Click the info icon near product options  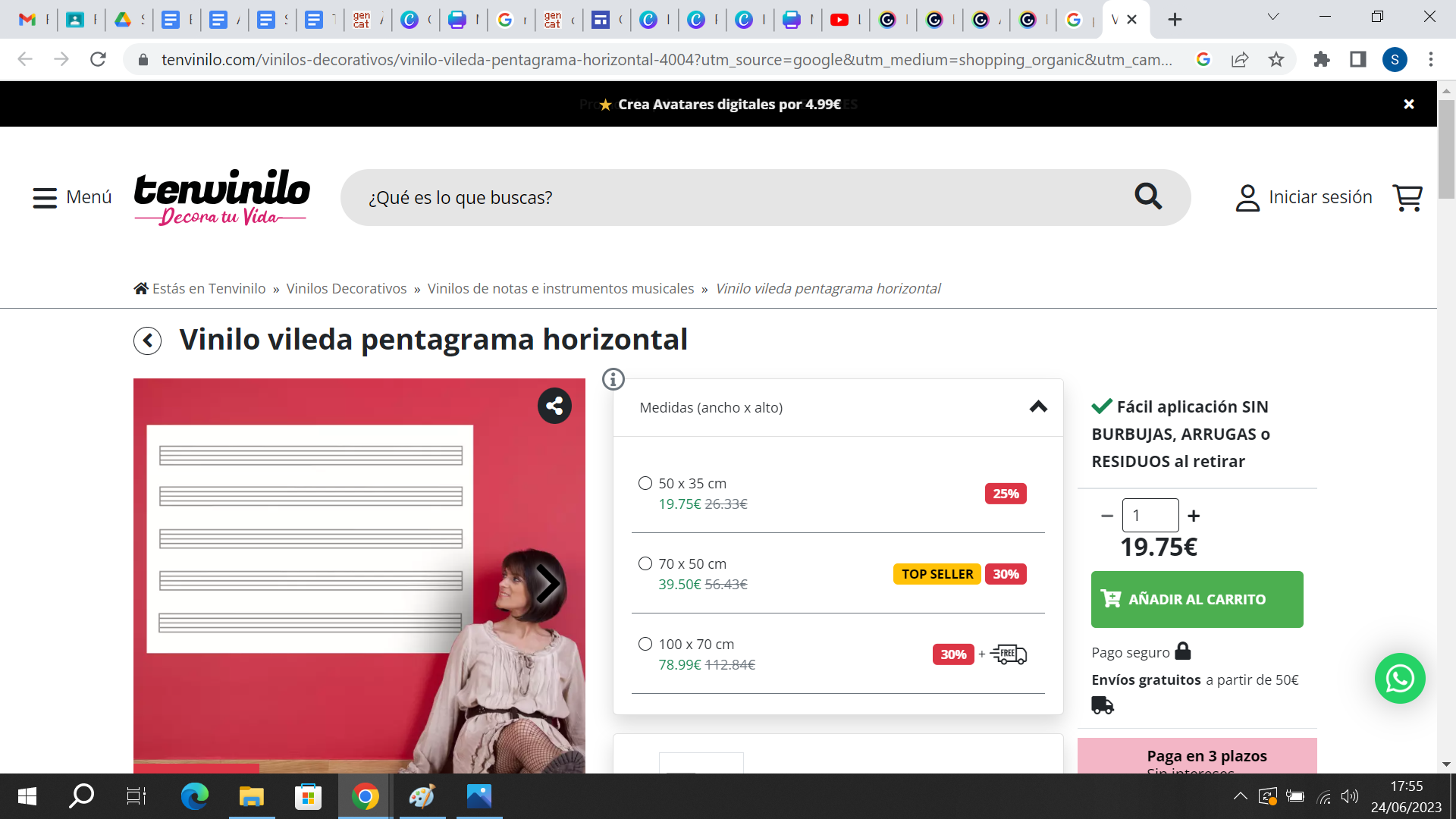click(x=613, y=379)
